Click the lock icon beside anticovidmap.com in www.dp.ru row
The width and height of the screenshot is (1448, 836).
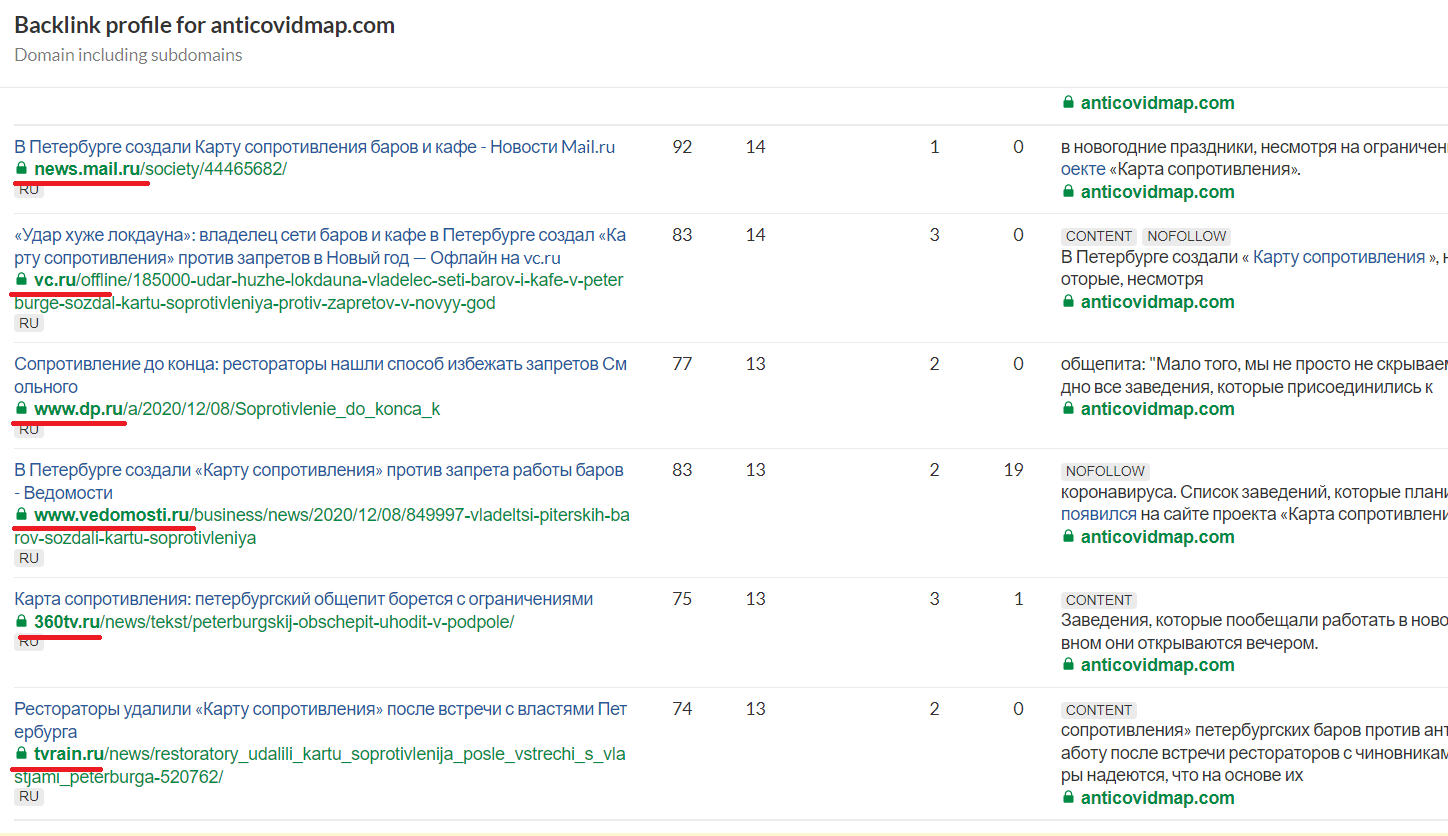[1068, 409]
